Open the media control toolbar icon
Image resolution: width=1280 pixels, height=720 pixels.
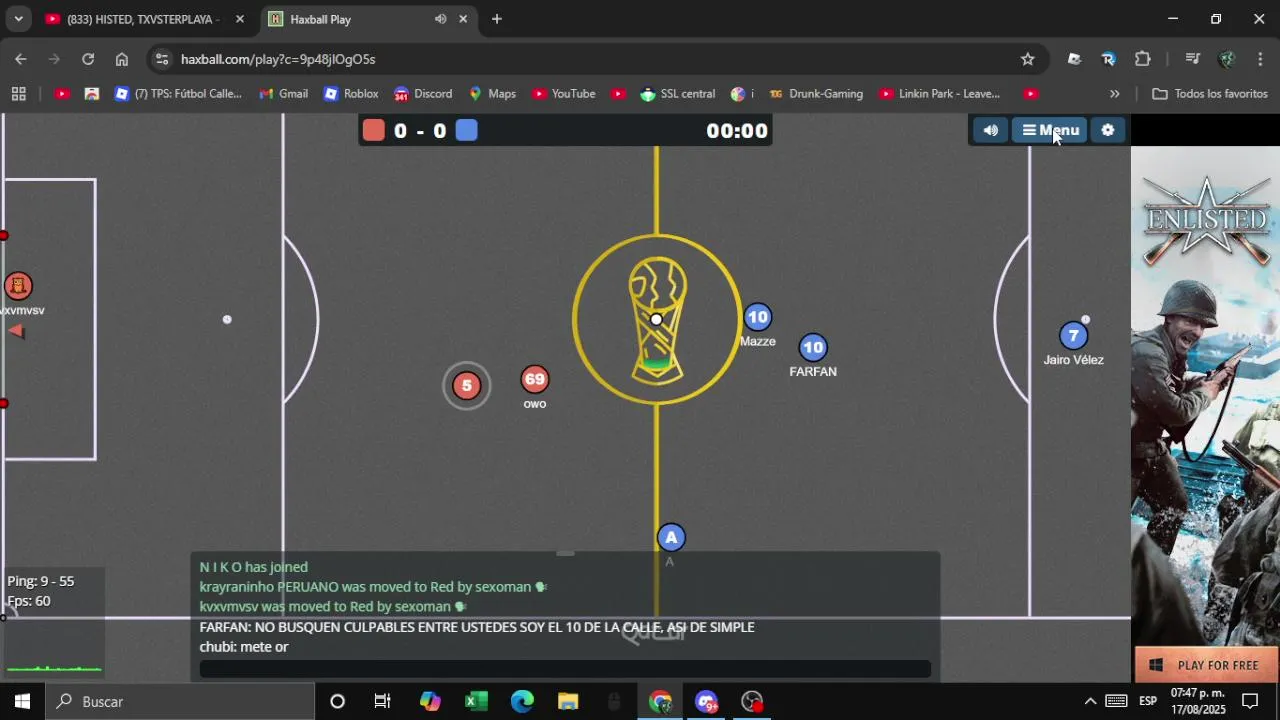(x=1192, y=59)
